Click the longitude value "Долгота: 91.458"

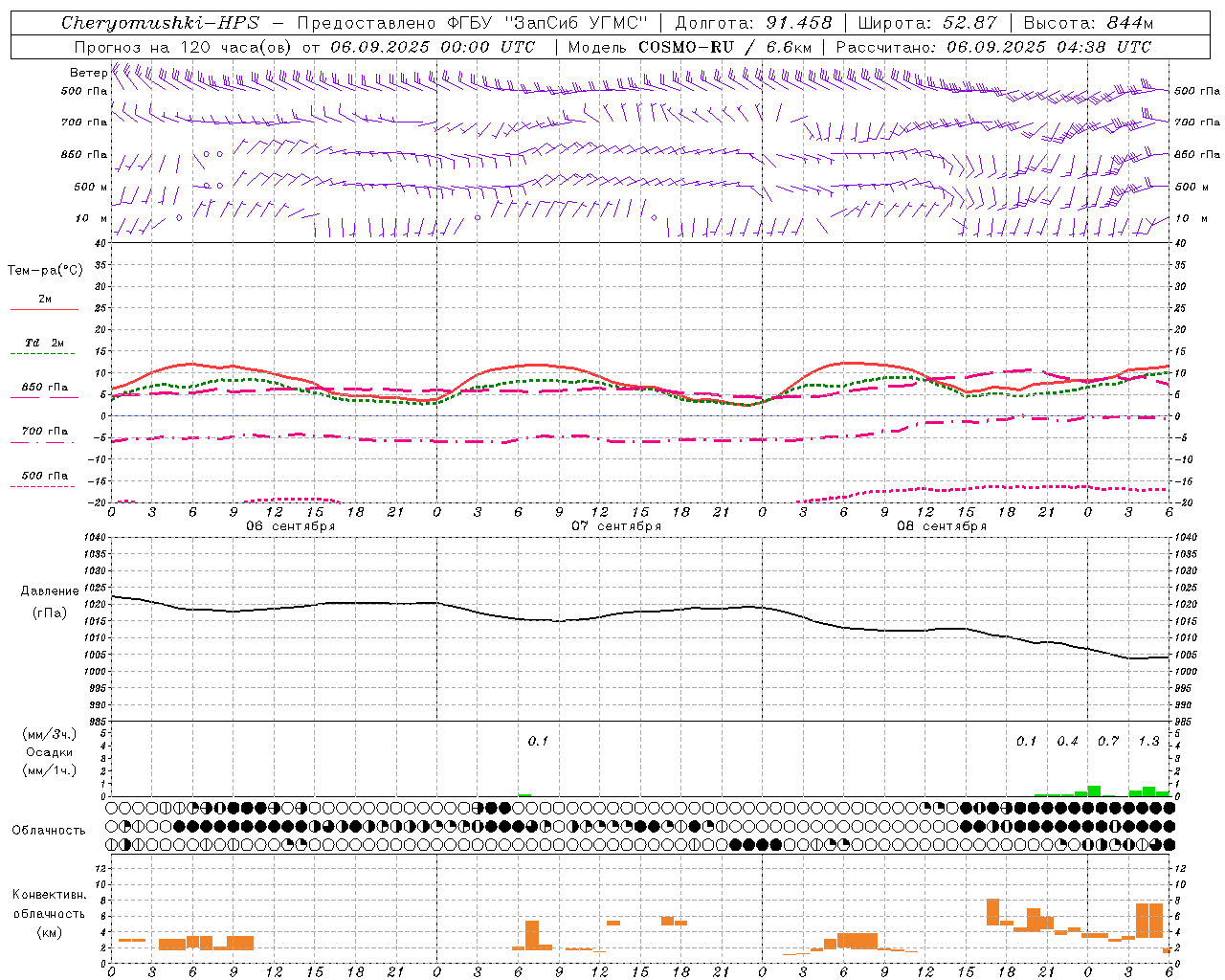tap(754, 23)
